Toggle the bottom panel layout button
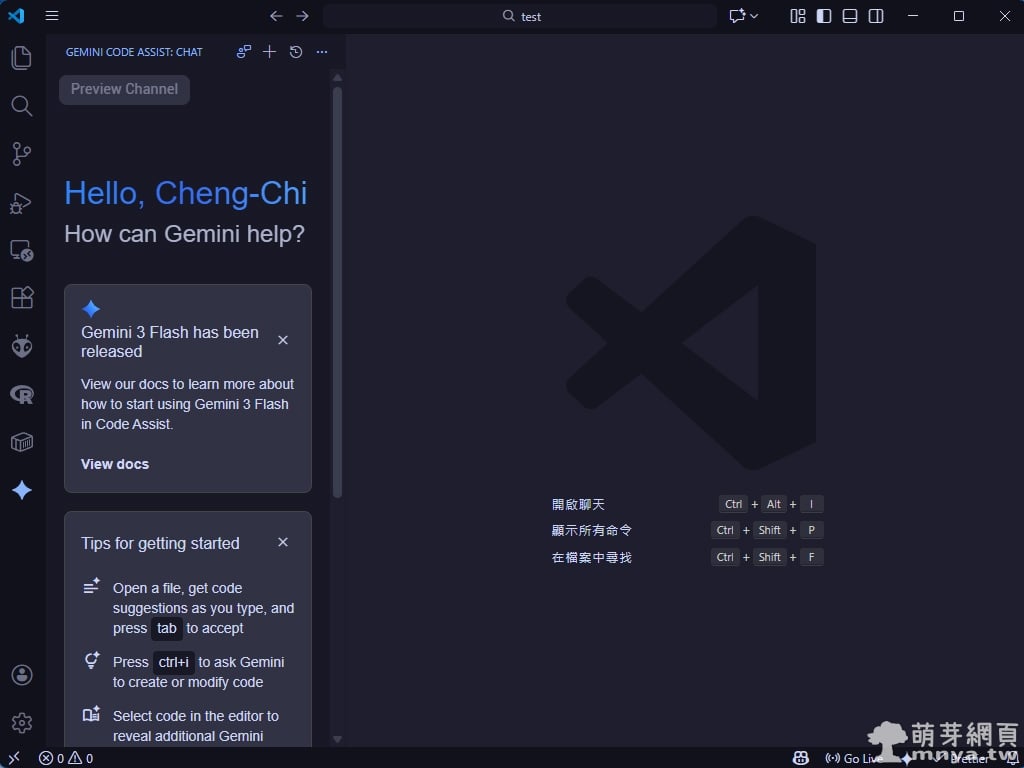Screen dimensions: 1024x768 [850, 16]
